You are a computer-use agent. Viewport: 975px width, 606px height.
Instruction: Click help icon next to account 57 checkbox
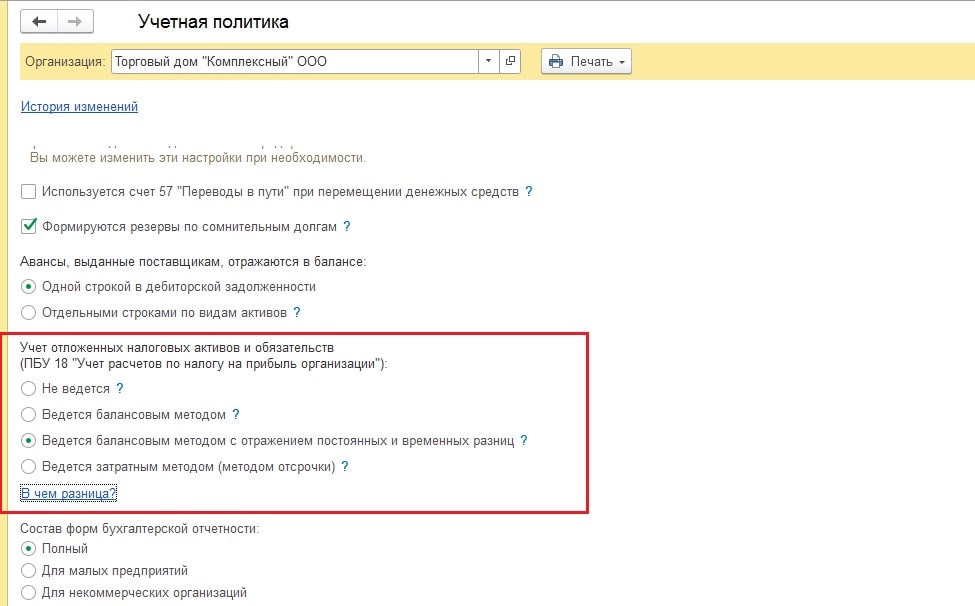coord(529,191)
